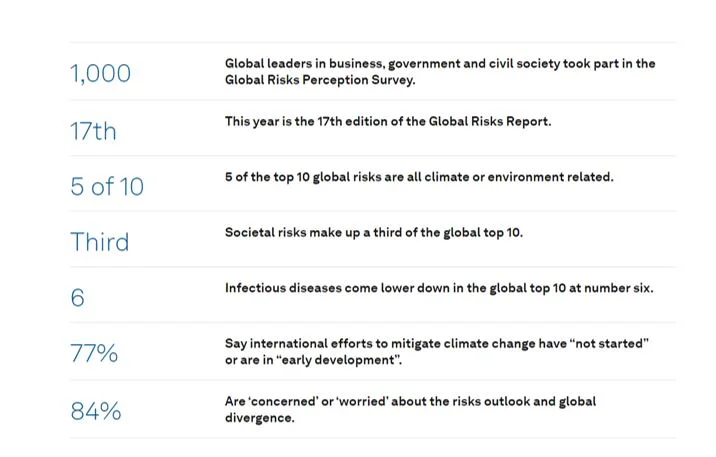
Task: Click the "Global leaders in business" sentence opening
Action: click(300, 63)
